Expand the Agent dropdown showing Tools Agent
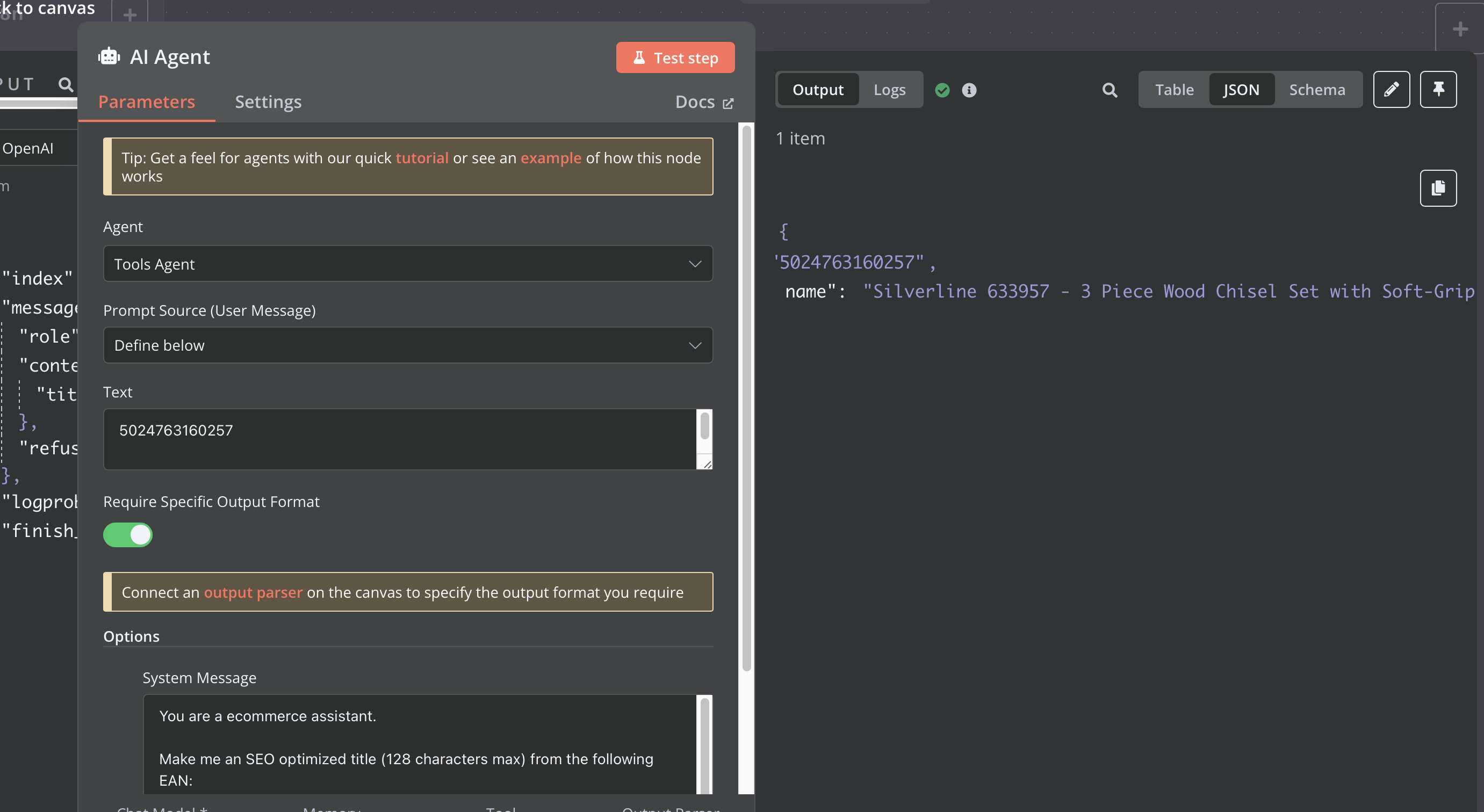 point(408,264)
